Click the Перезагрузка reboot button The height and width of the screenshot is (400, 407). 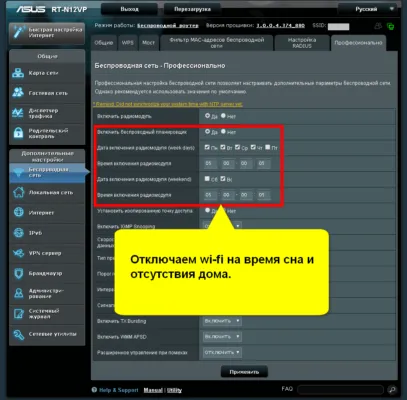click(x=192, y=9)
